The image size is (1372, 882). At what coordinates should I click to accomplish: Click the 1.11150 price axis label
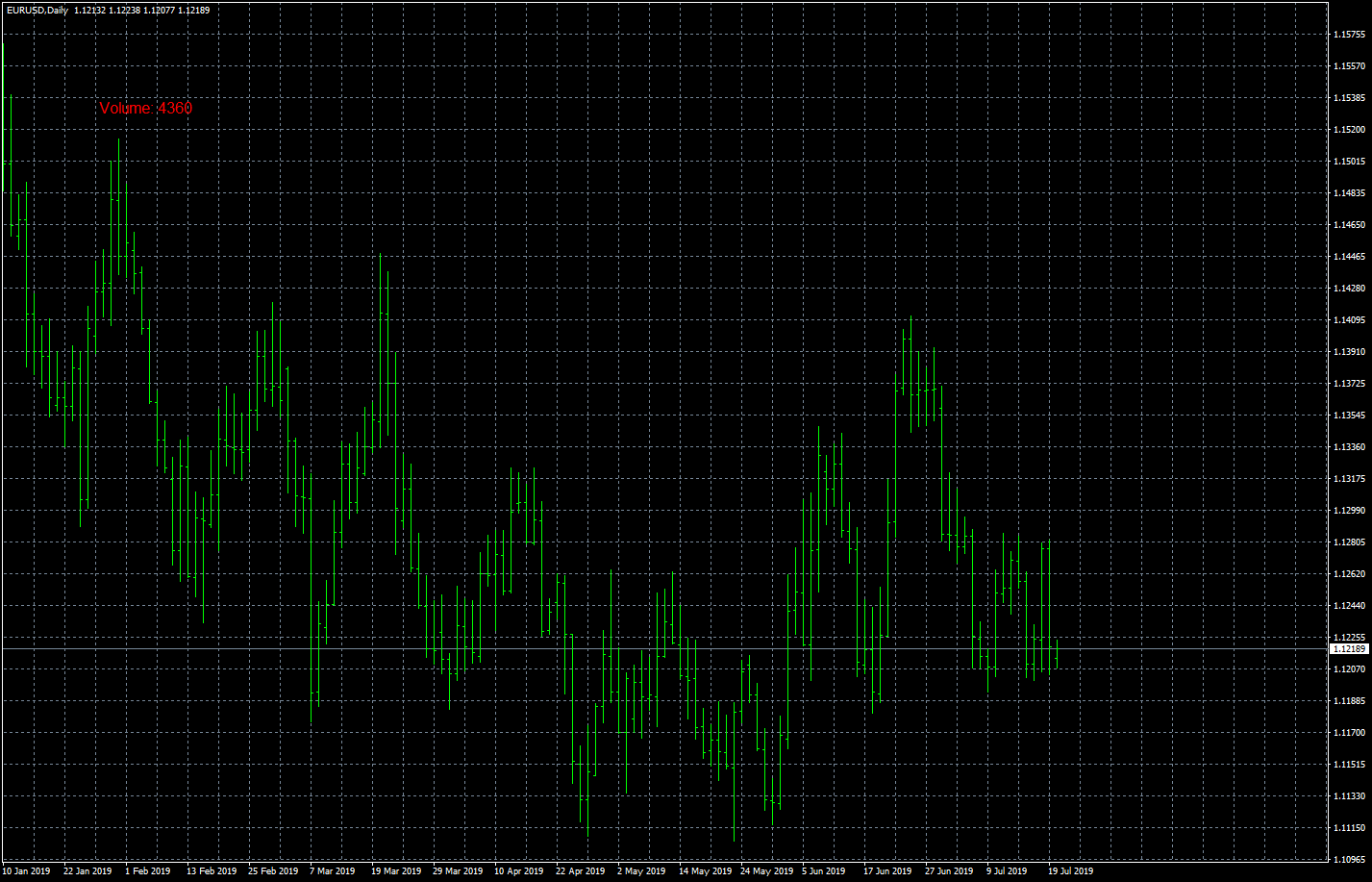coord(1349,828)
